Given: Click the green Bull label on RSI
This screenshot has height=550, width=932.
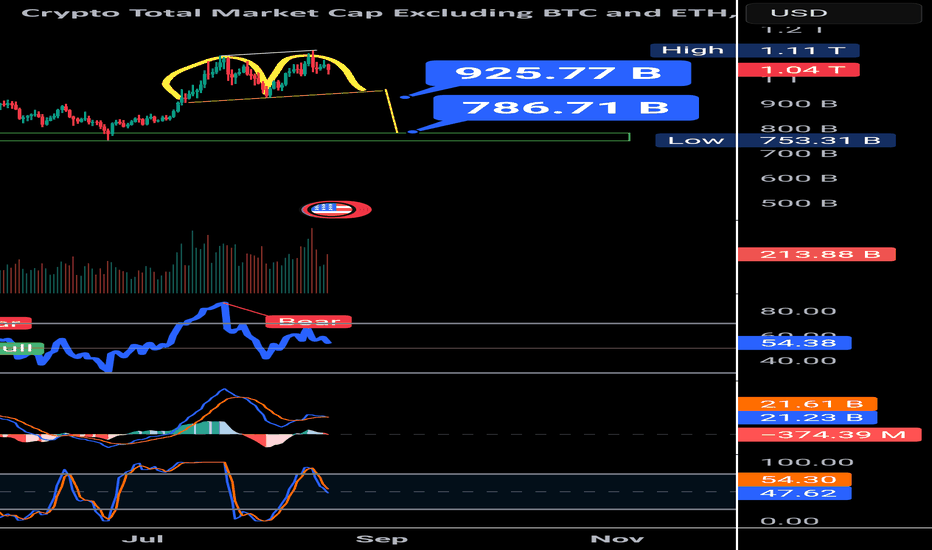Looking at the screenshot, I should pyautogui.click(x=21, y=348).
